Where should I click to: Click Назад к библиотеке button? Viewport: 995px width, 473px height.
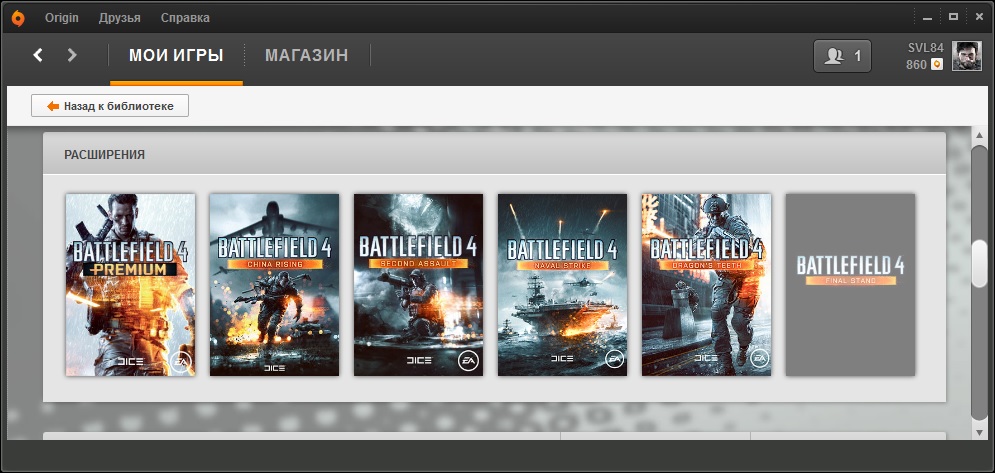(110, 106)
